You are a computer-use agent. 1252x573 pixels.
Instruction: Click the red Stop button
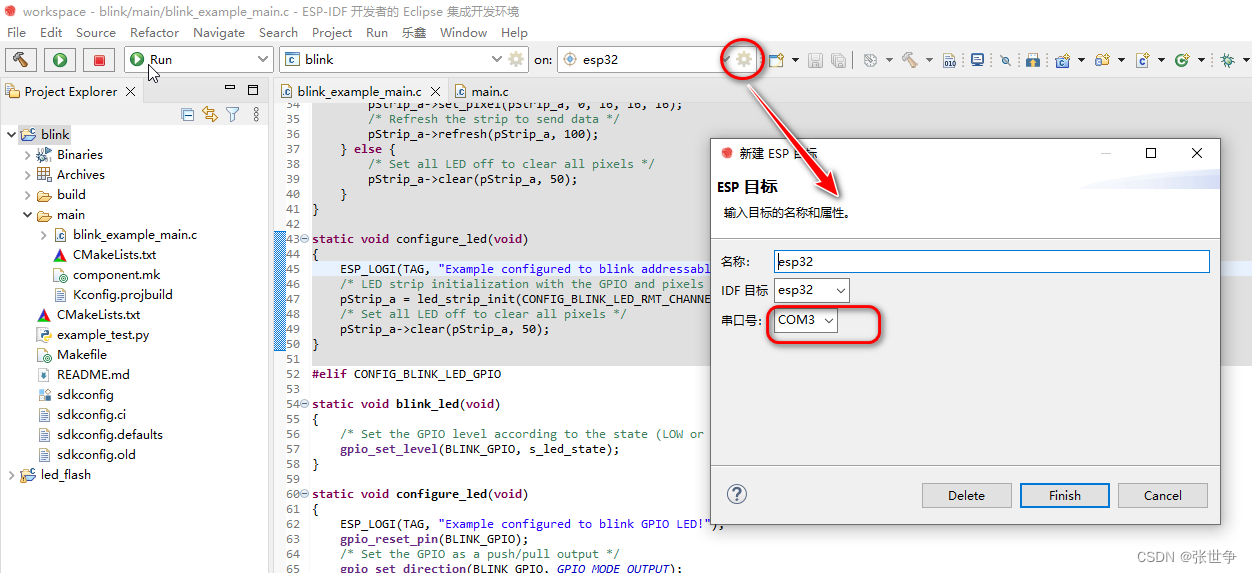pos(99,60)
